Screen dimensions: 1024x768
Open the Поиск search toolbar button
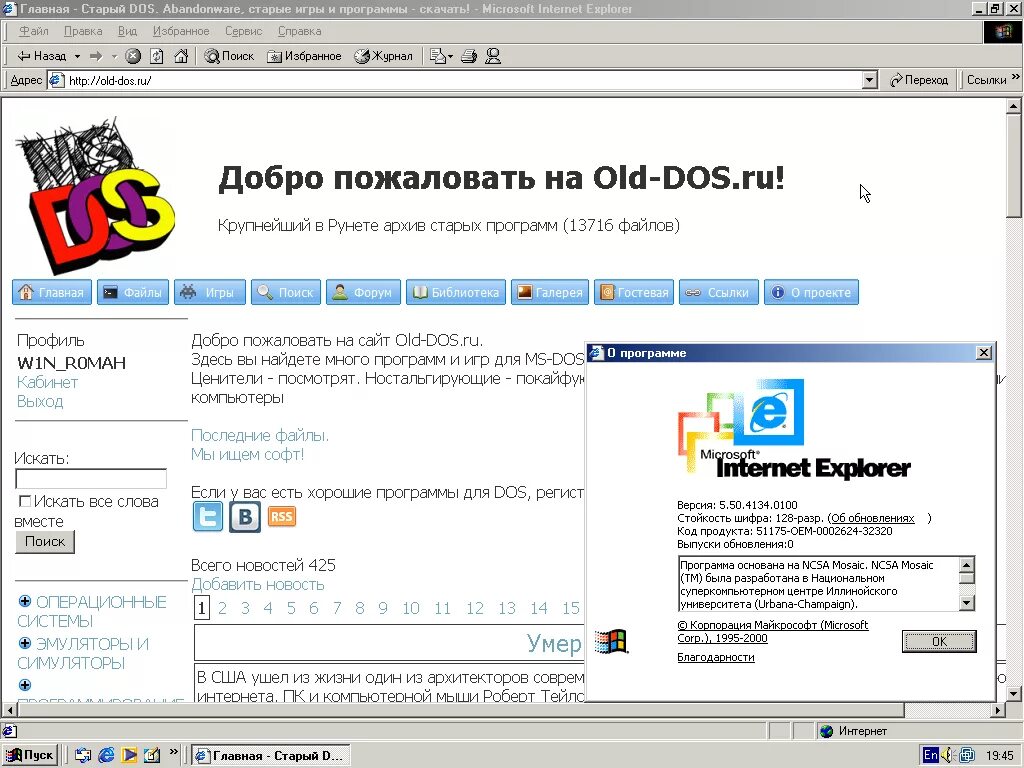coord(229,56)
